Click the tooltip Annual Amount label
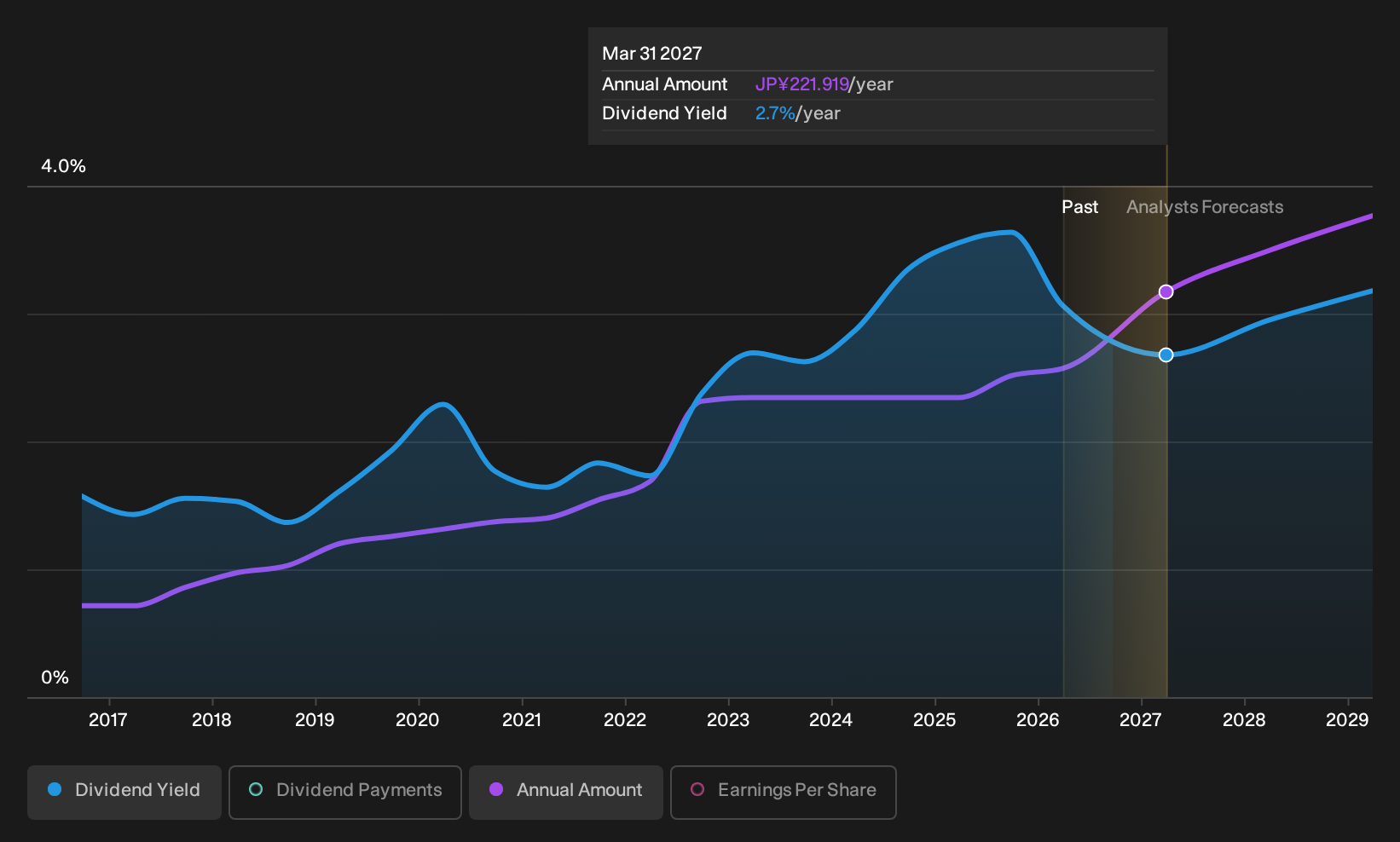This screenshot has height=842, width=1400. coord(665,84)
